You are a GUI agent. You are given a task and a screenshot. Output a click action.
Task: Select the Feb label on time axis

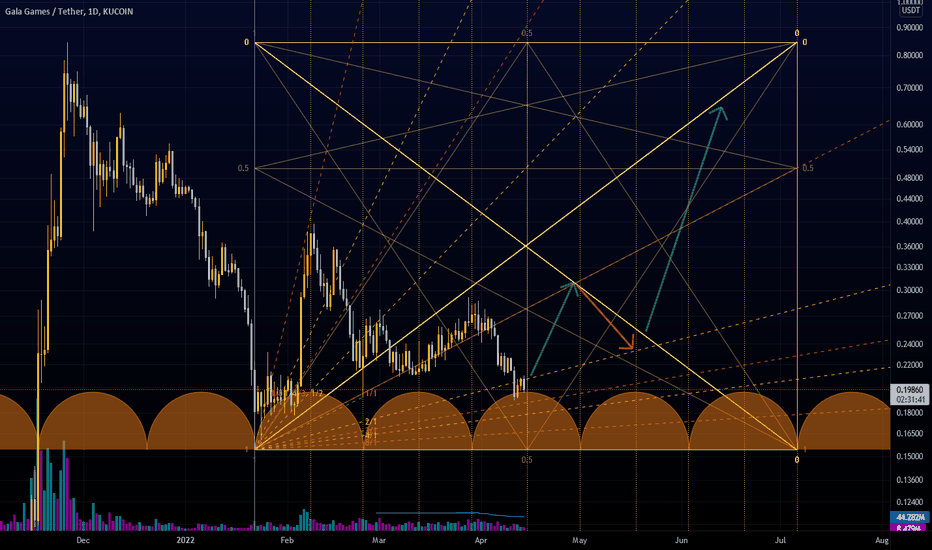[x=287, y=540]
